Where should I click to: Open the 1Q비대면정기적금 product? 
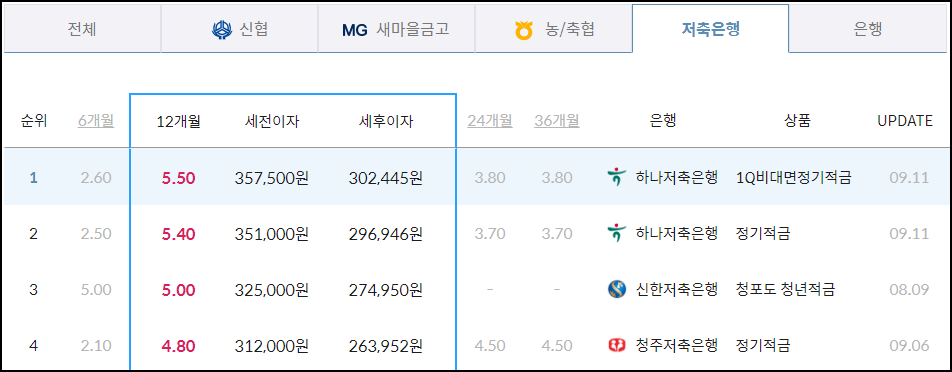click(x=793, y=178)
